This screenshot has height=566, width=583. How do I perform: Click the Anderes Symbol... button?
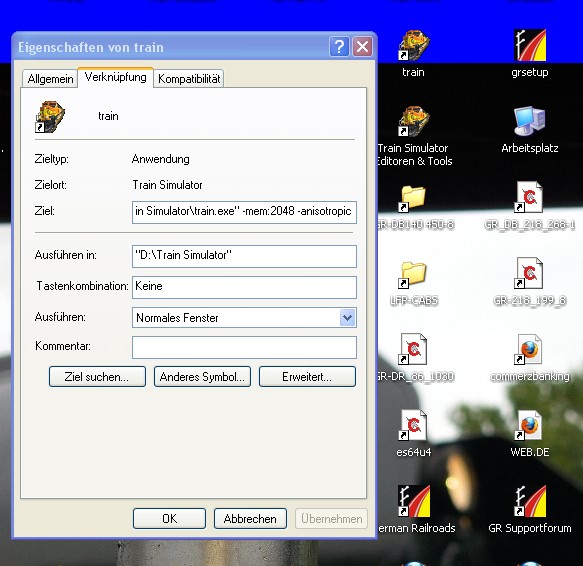click(202, 377)
